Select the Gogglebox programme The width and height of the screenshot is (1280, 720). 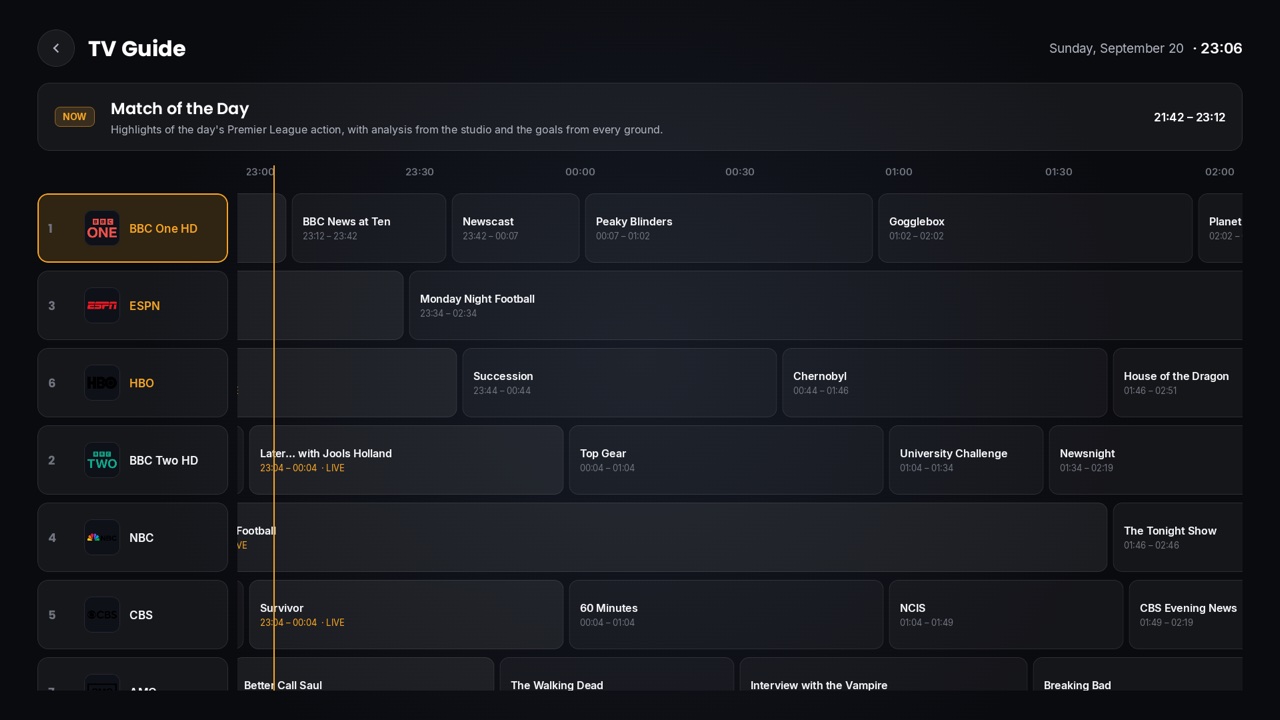point(1035,228)
